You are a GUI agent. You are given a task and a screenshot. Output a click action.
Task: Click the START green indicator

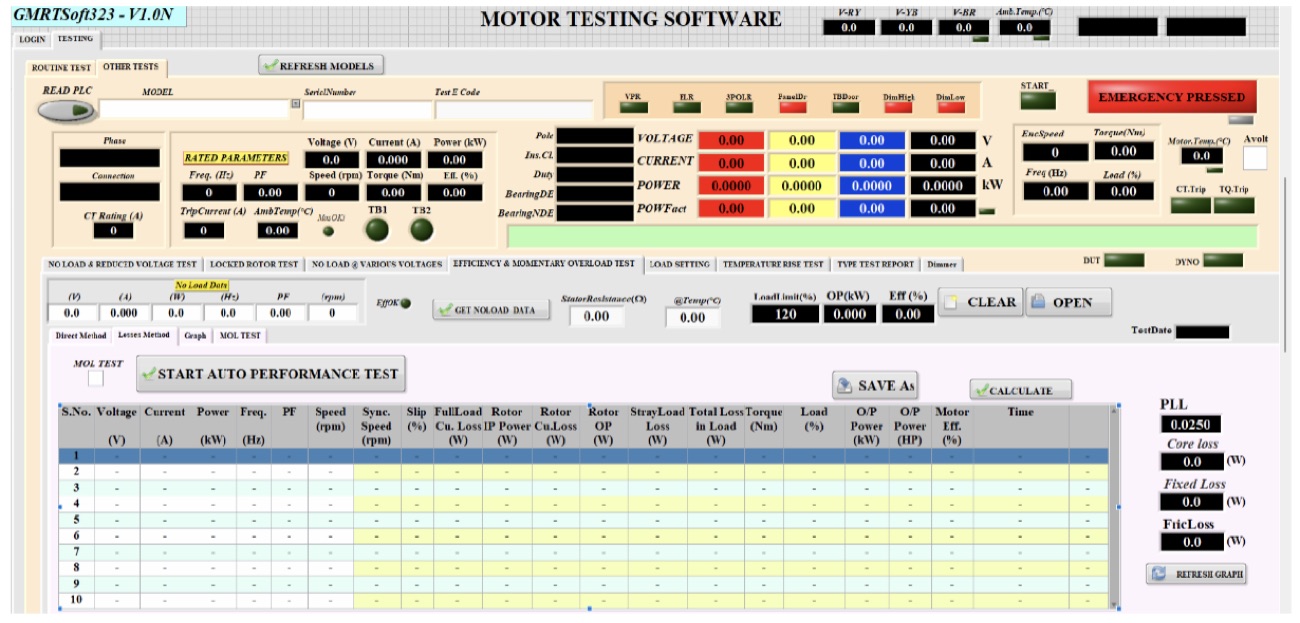(1038, 99)
